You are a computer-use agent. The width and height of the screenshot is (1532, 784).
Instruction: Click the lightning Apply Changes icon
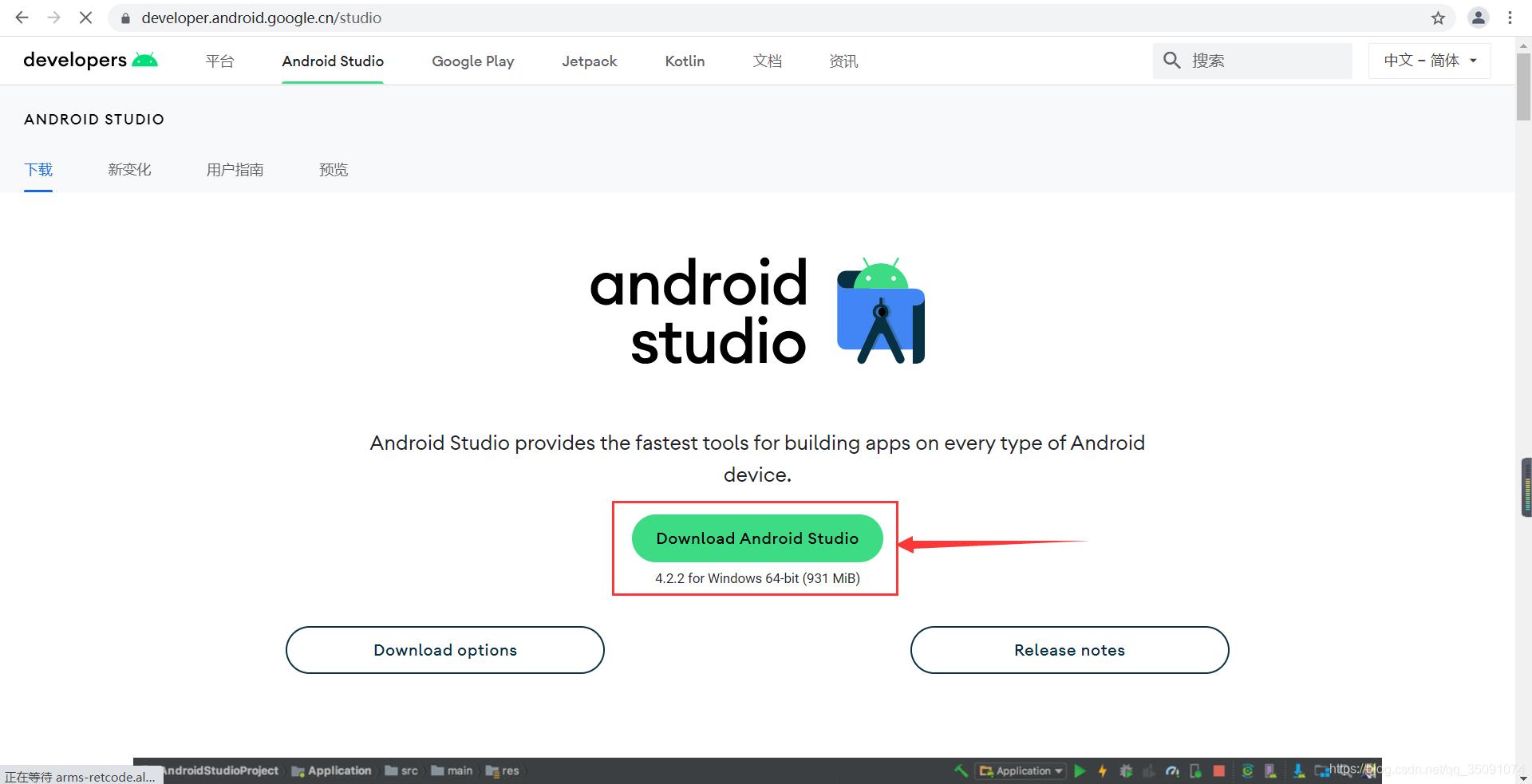pyautogui.click(x=1103, y=770)
